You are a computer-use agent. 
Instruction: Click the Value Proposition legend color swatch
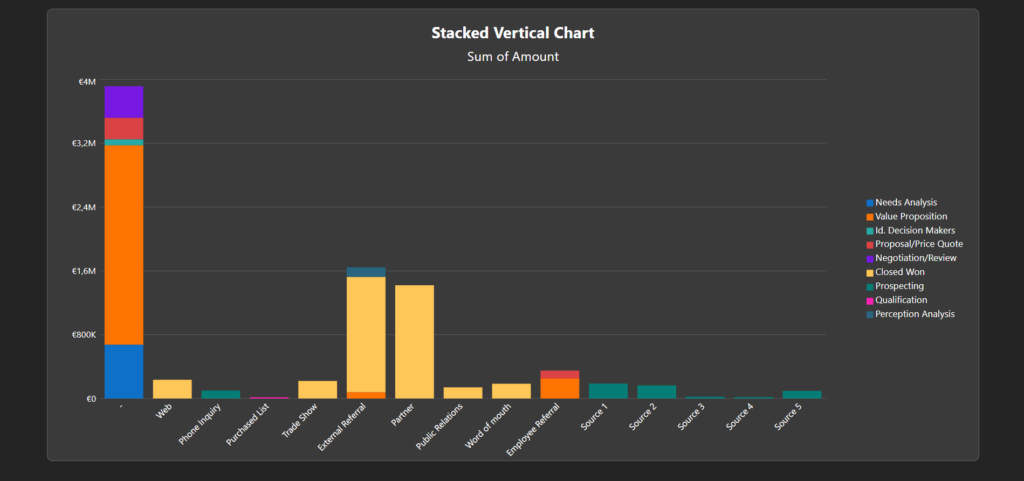click(870, 217)
